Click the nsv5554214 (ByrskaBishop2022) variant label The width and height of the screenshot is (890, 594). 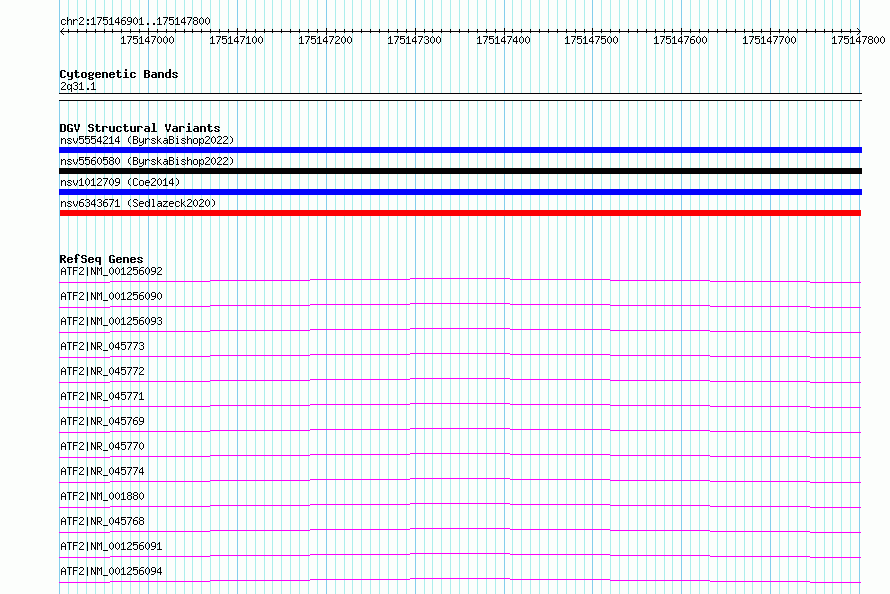pos(147,140)
